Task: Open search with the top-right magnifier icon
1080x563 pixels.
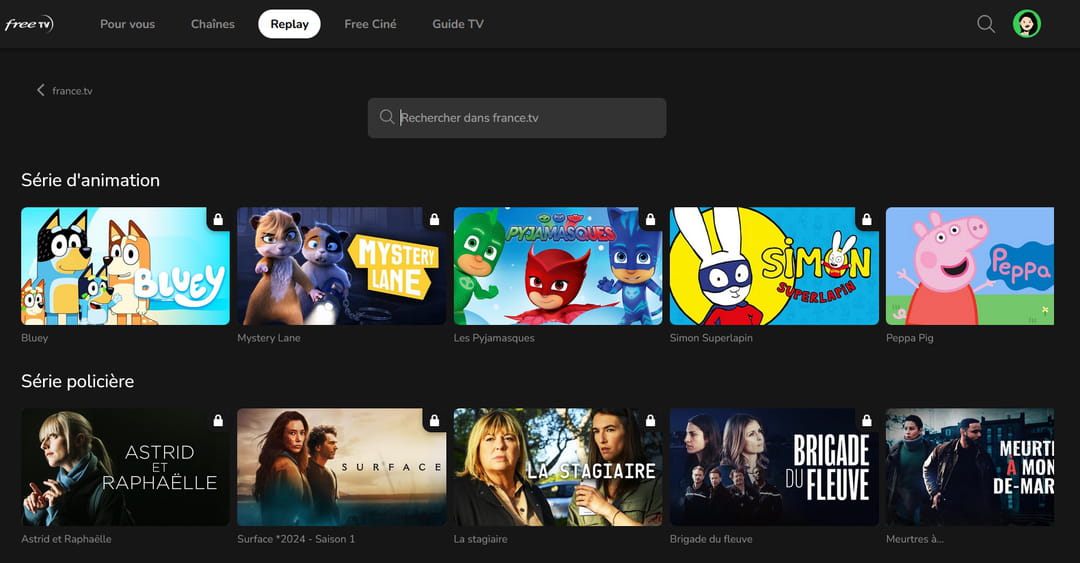Action: click(x=986, y=24)
